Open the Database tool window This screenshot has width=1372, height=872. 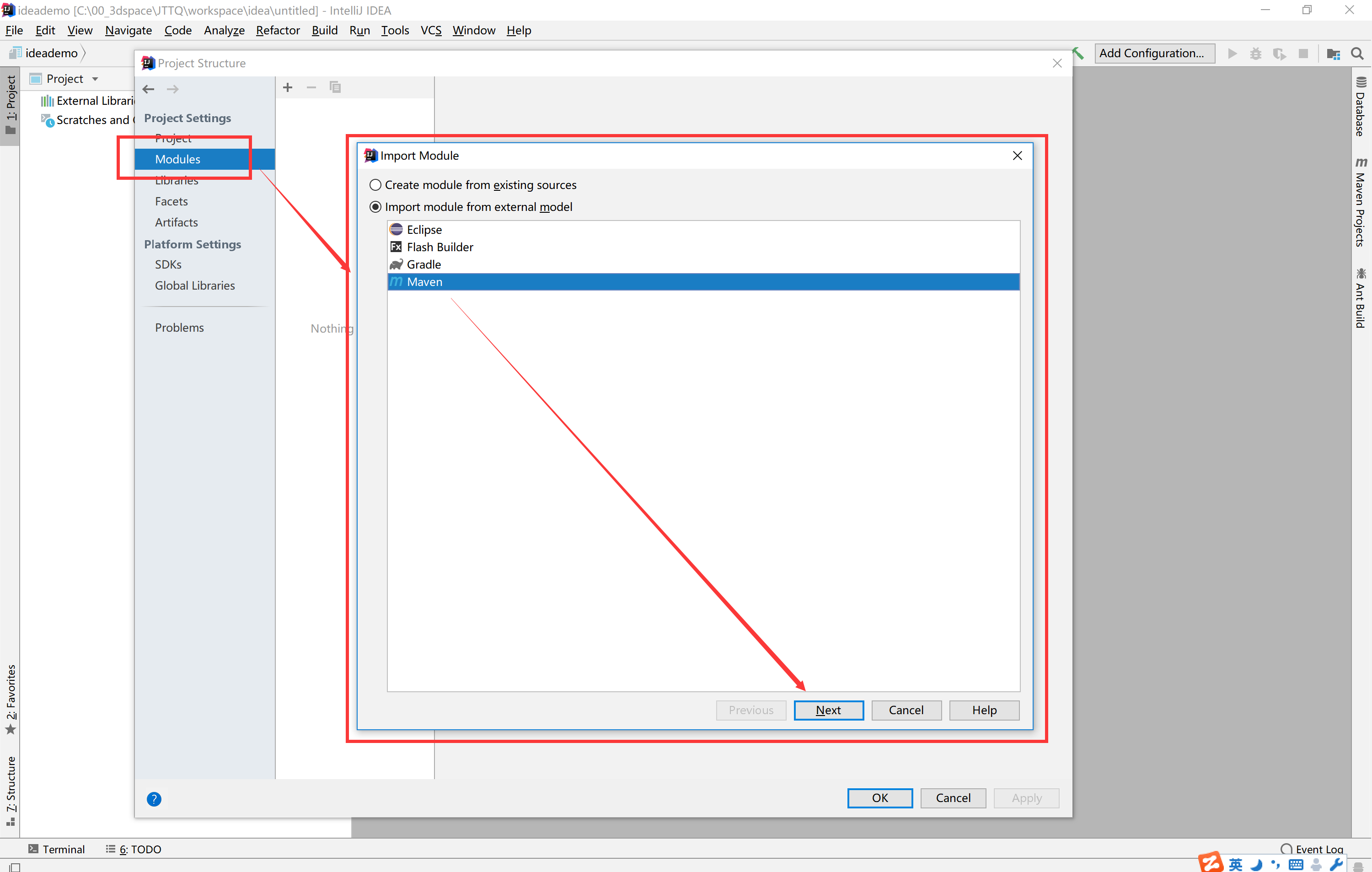[1360, 107]
